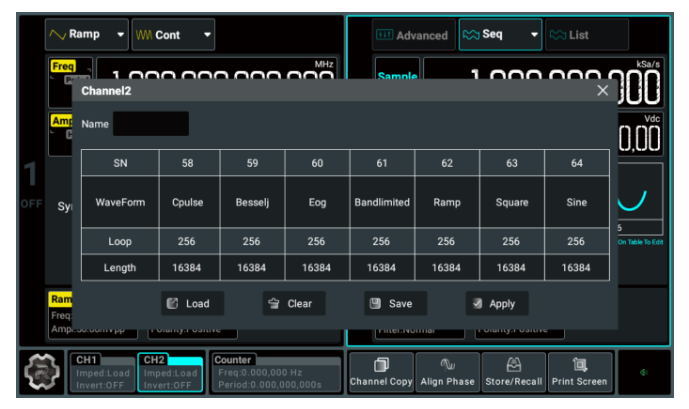Click the Align Phase icon button
The height and width of the screenshot is (409, 689).
point(447,372)
